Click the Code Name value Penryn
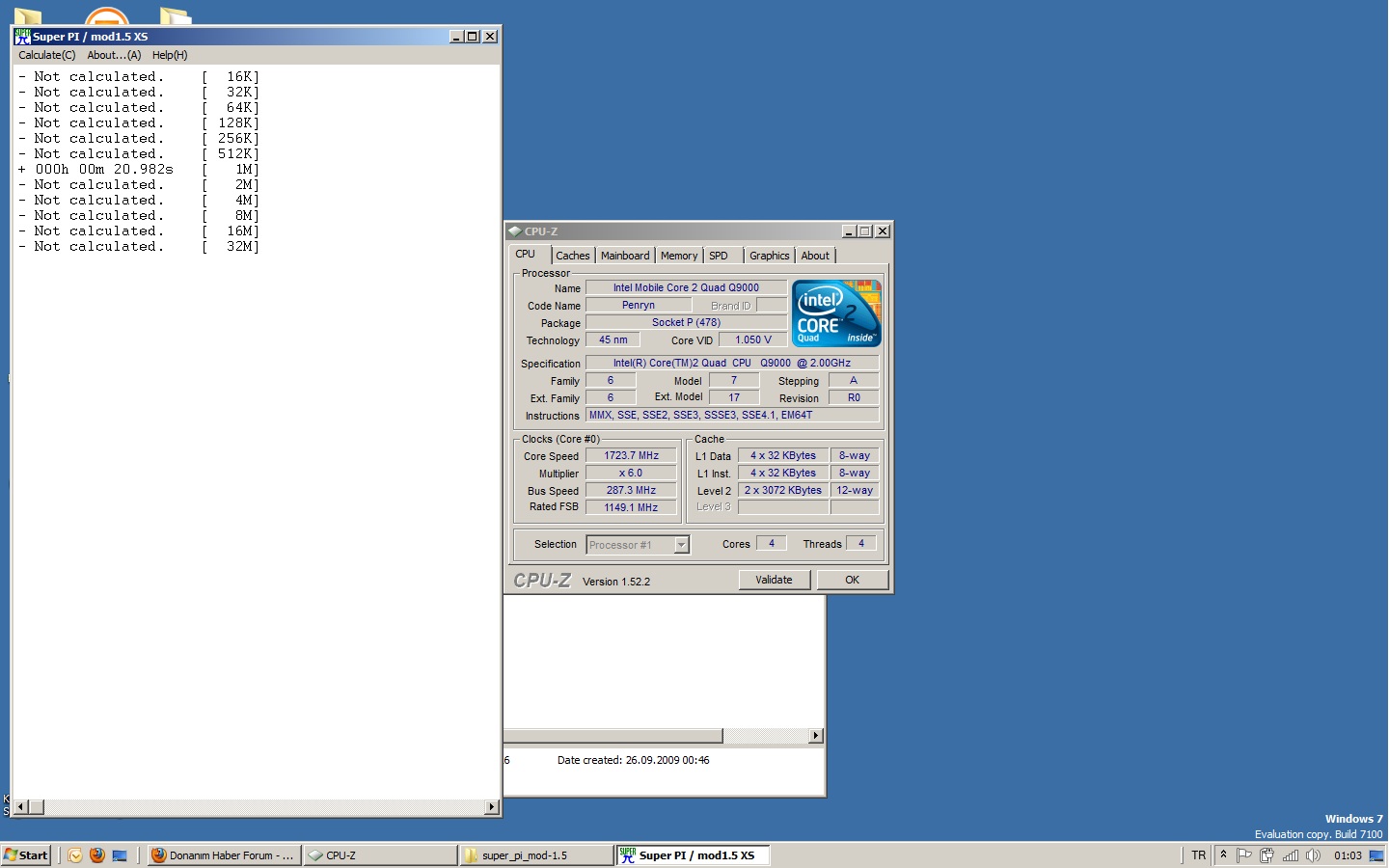Image resolution: width=1389 pixels, height=868 pixels. tap(639, 305)
